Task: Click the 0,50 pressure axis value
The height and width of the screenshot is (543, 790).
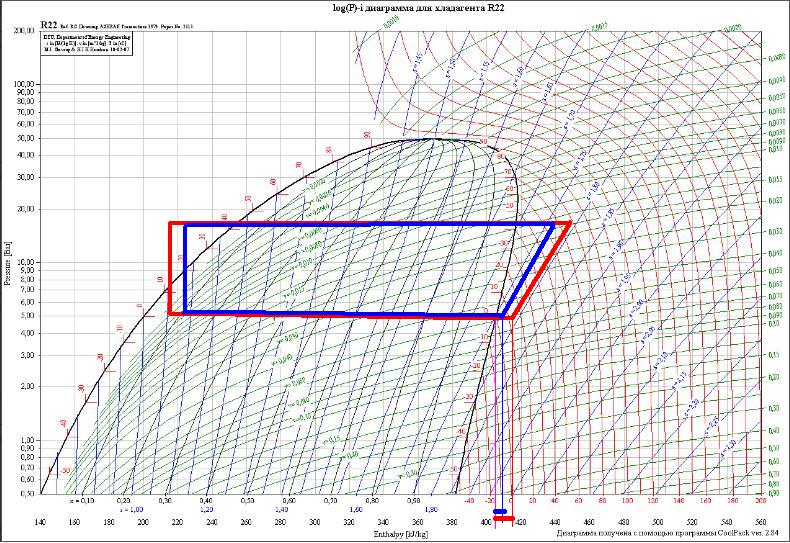Action: 26,493
